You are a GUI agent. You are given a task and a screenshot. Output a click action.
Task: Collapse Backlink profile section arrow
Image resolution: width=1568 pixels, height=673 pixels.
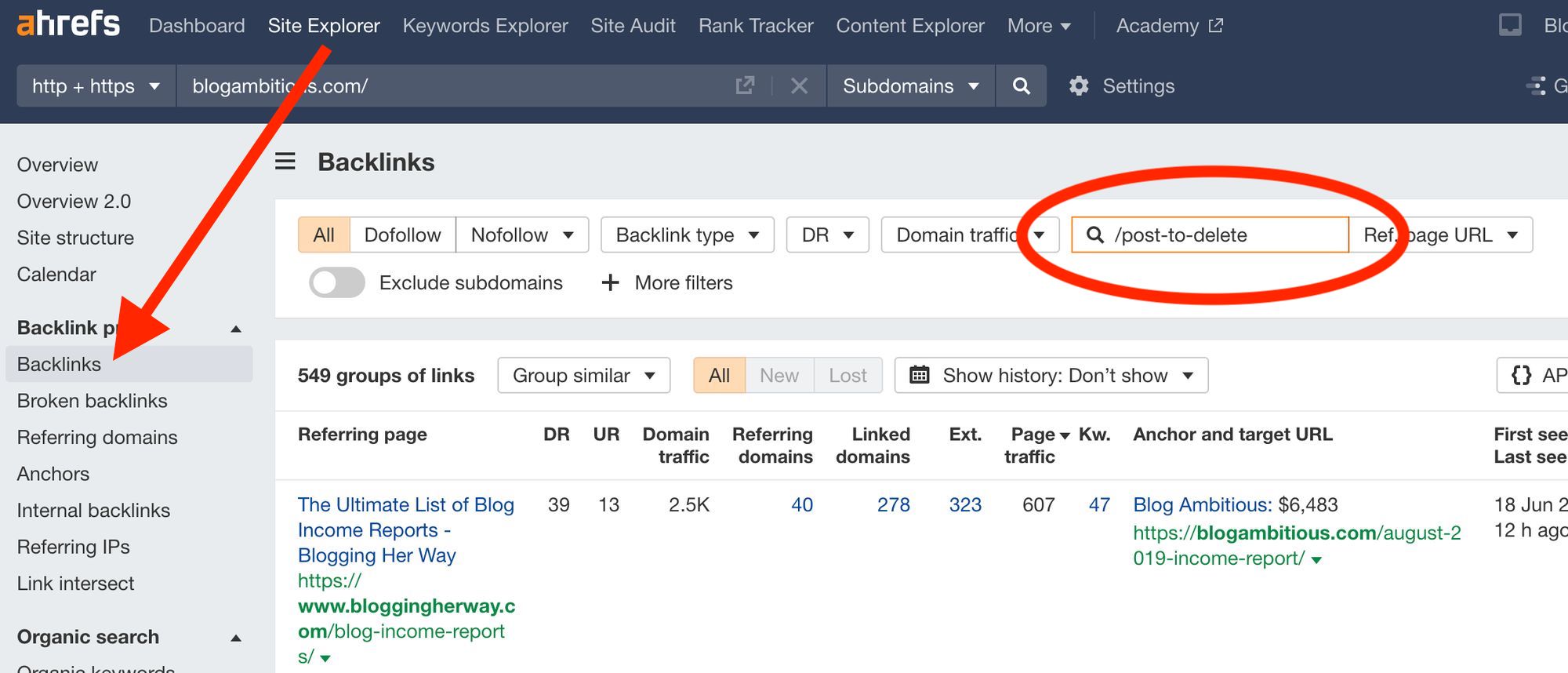[x=236, y=329]
